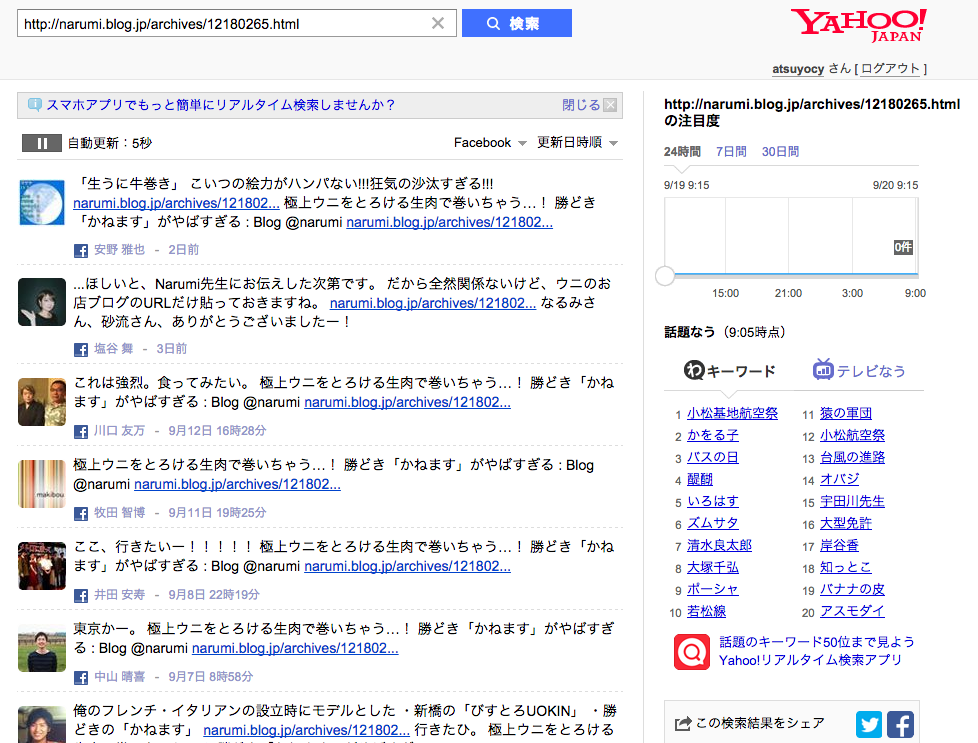Open trending keyword かをる子
This screenshot has height=743, width=978.
coord(713,435)
